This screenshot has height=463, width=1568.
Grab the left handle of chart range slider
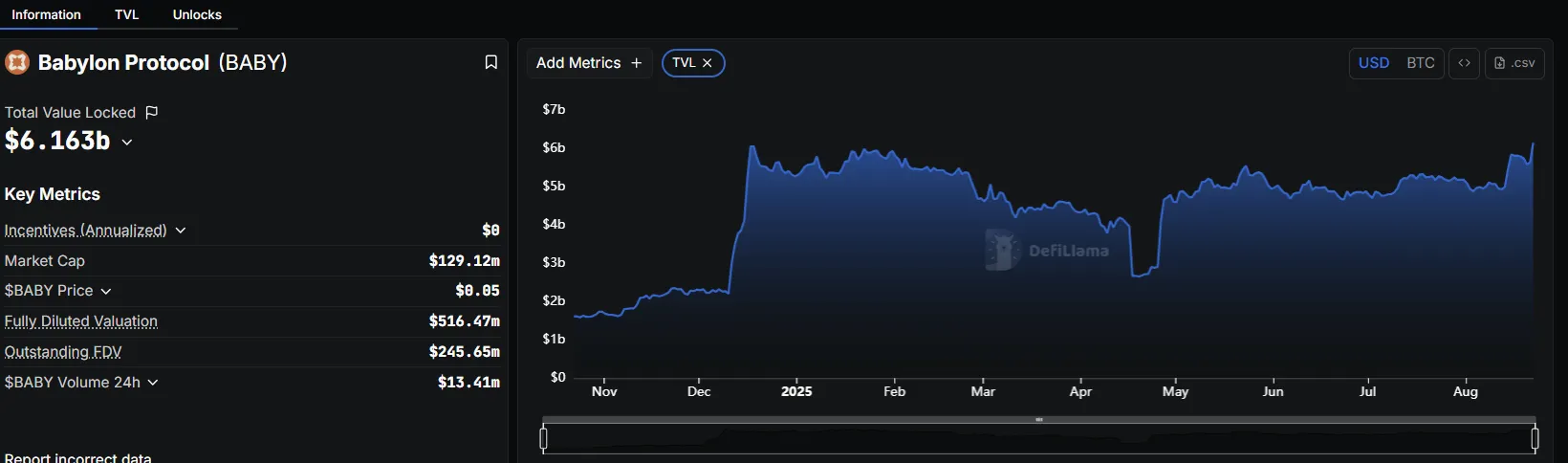coord(544,439)
